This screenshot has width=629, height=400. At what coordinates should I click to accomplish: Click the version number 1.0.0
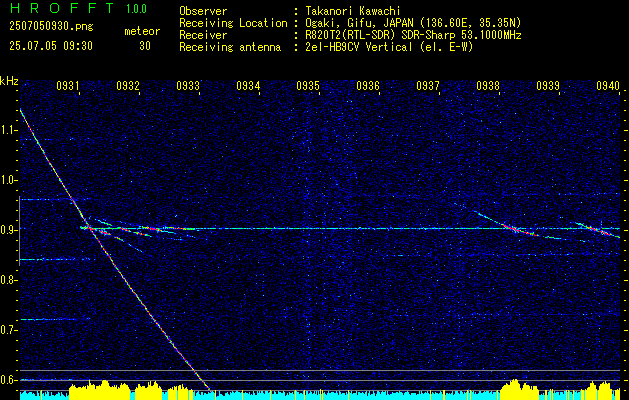136,9
